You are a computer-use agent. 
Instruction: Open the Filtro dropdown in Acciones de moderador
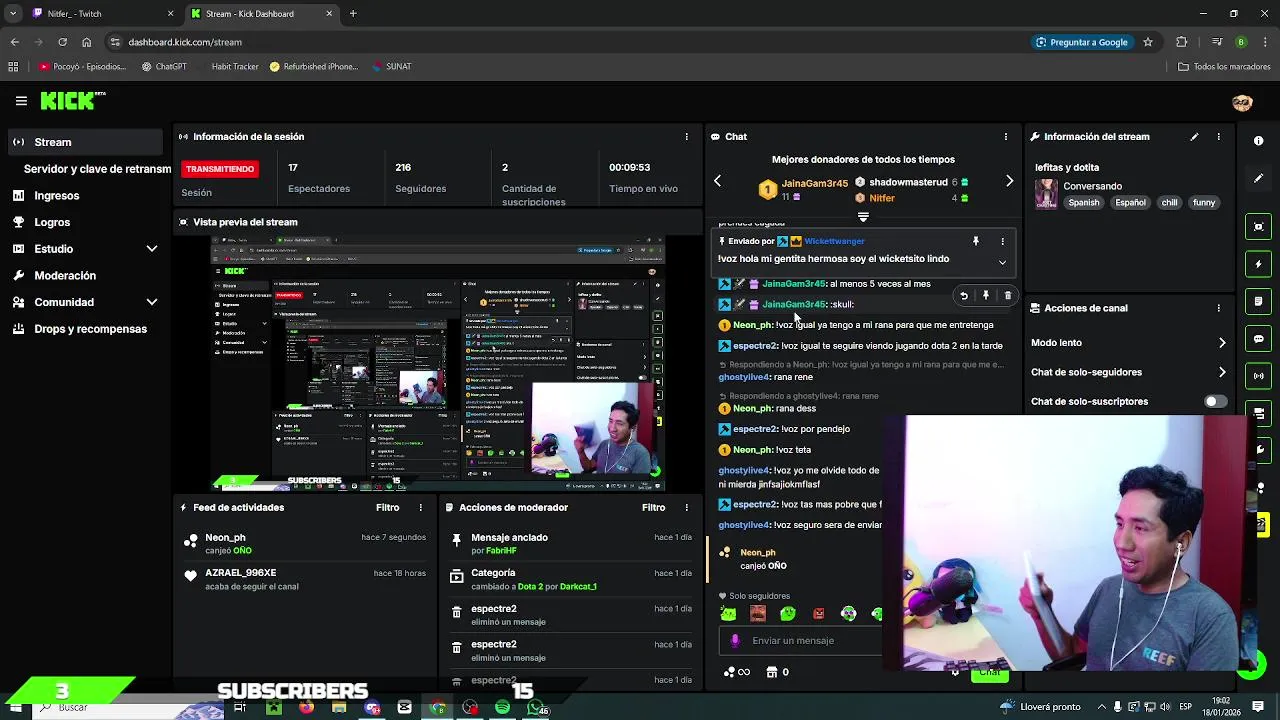pyautogui.click(x=654, y=508)
